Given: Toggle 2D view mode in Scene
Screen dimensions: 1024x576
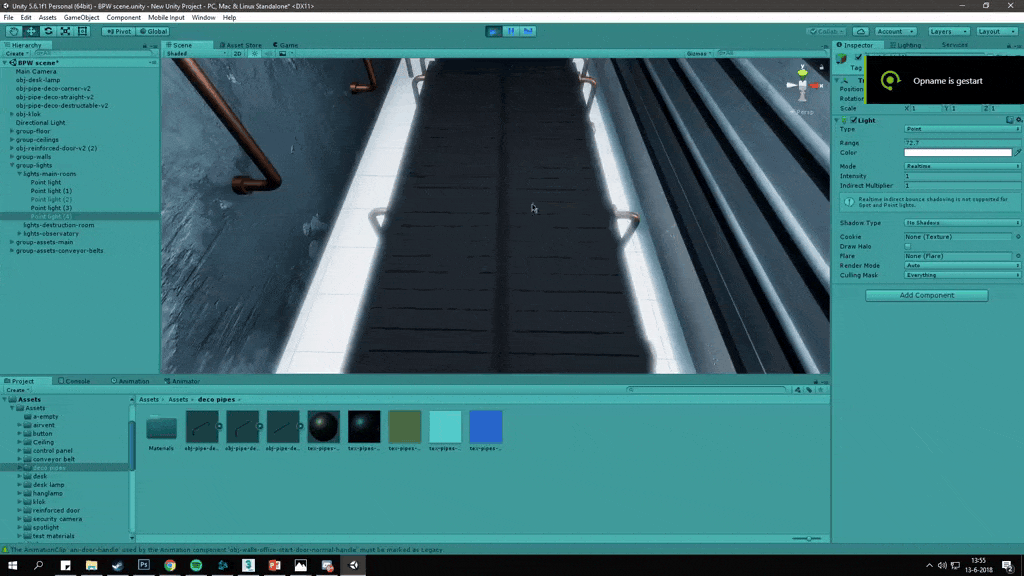Looking at the screenshot, I should pos(237,54).
